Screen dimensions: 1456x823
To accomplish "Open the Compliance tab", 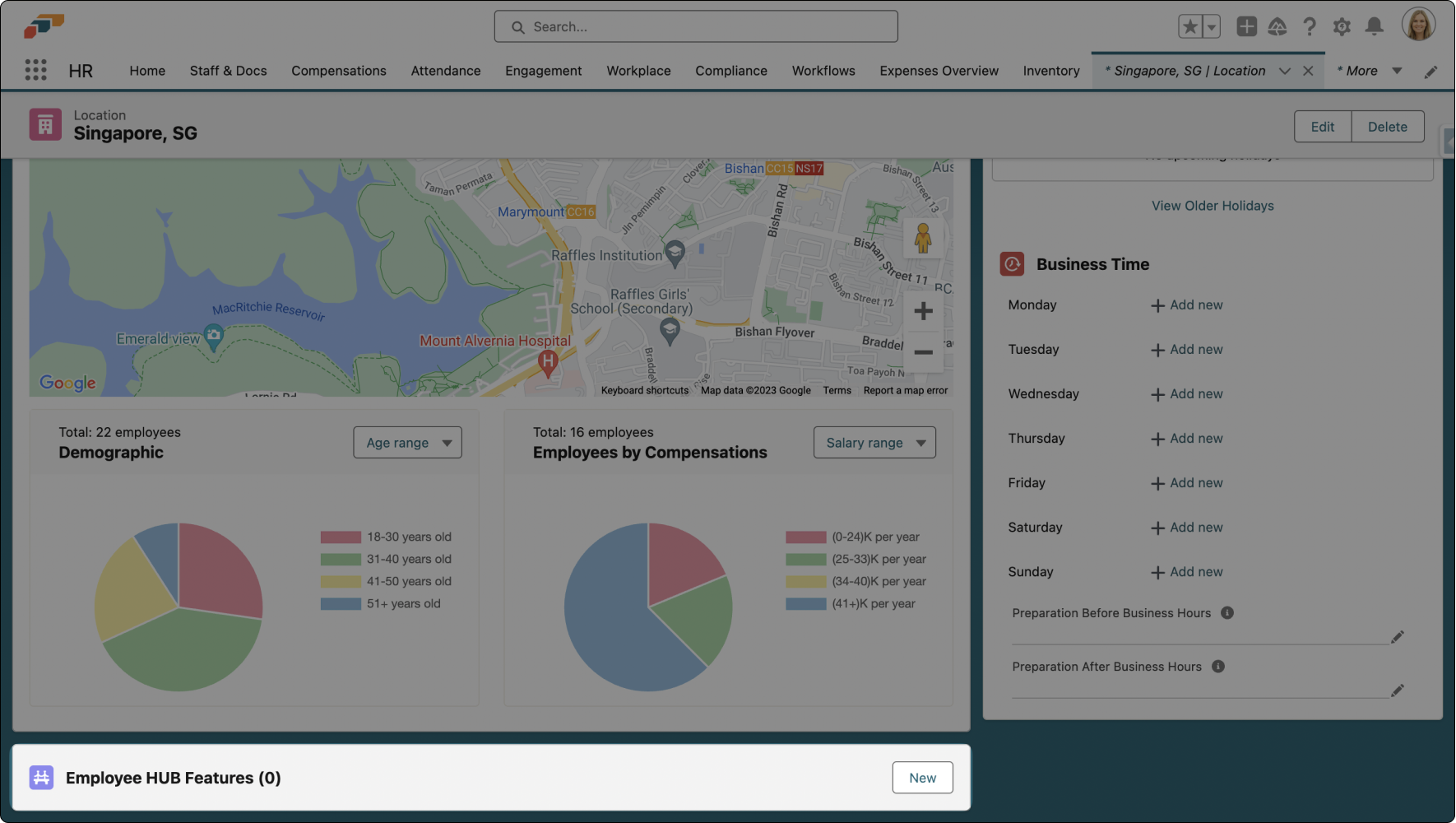I will coord(730,71).
